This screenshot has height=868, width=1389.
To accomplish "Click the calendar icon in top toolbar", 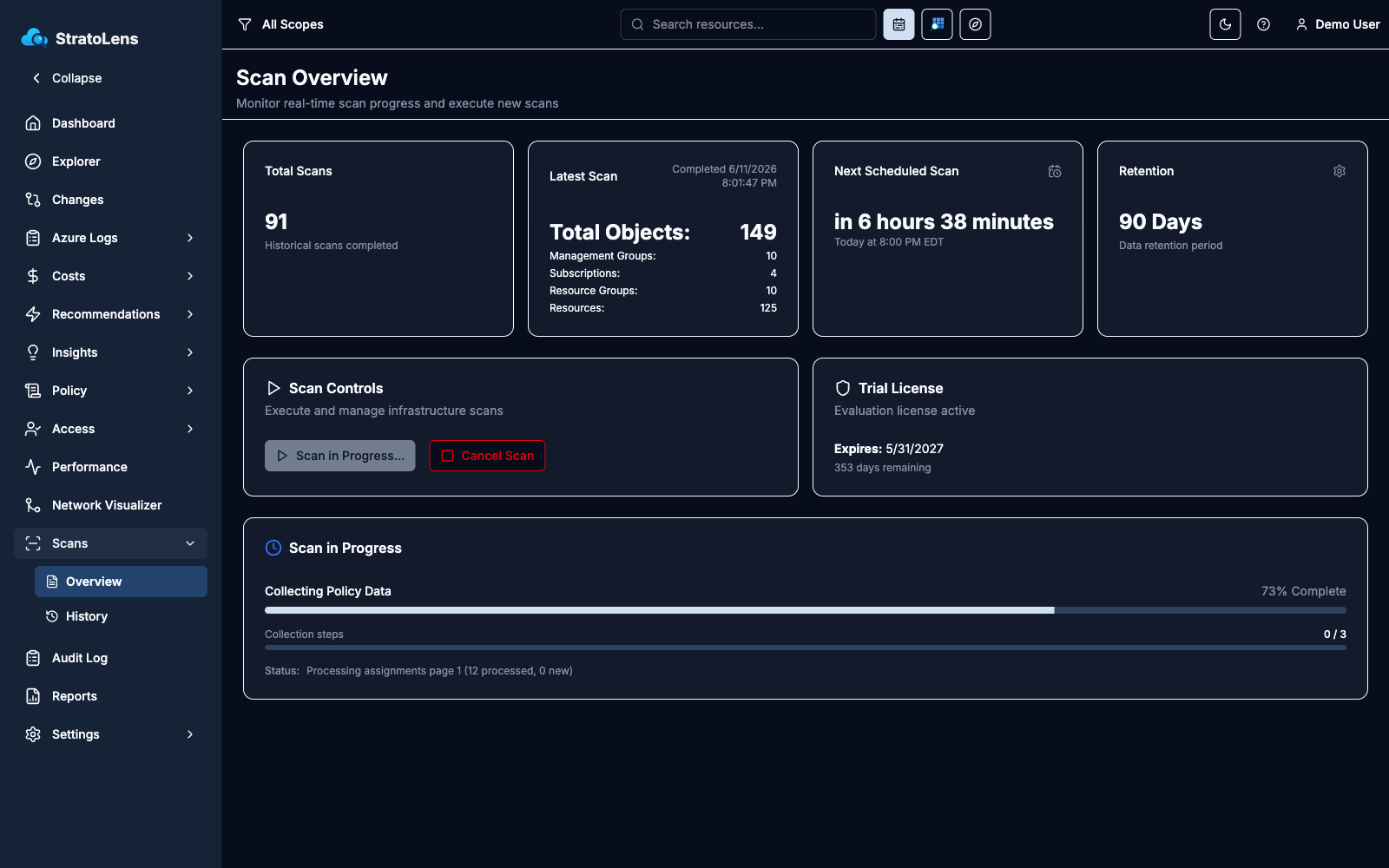I will [x=899, y=24].
